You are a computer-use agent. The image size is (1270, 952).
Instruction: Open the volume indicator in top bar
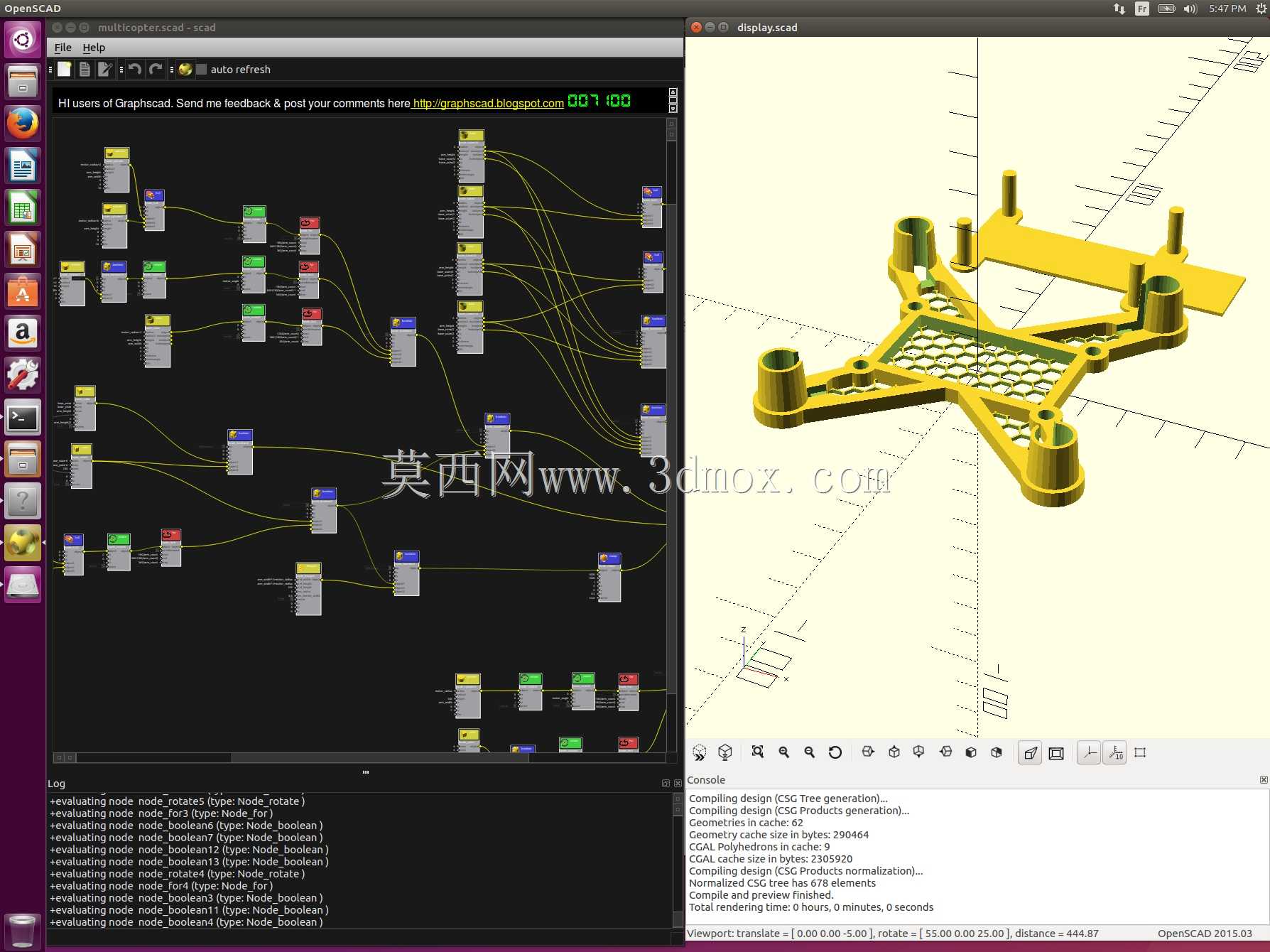(1190, 9)
